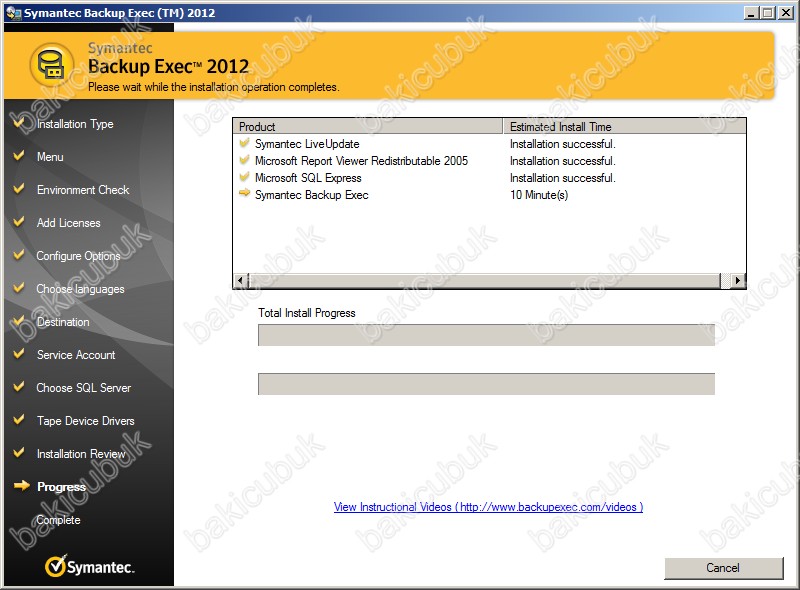Click the checkmark next to Service Account
Image resolution: width=800 pixels, height=590 pixels.
(x=19, y=353)
